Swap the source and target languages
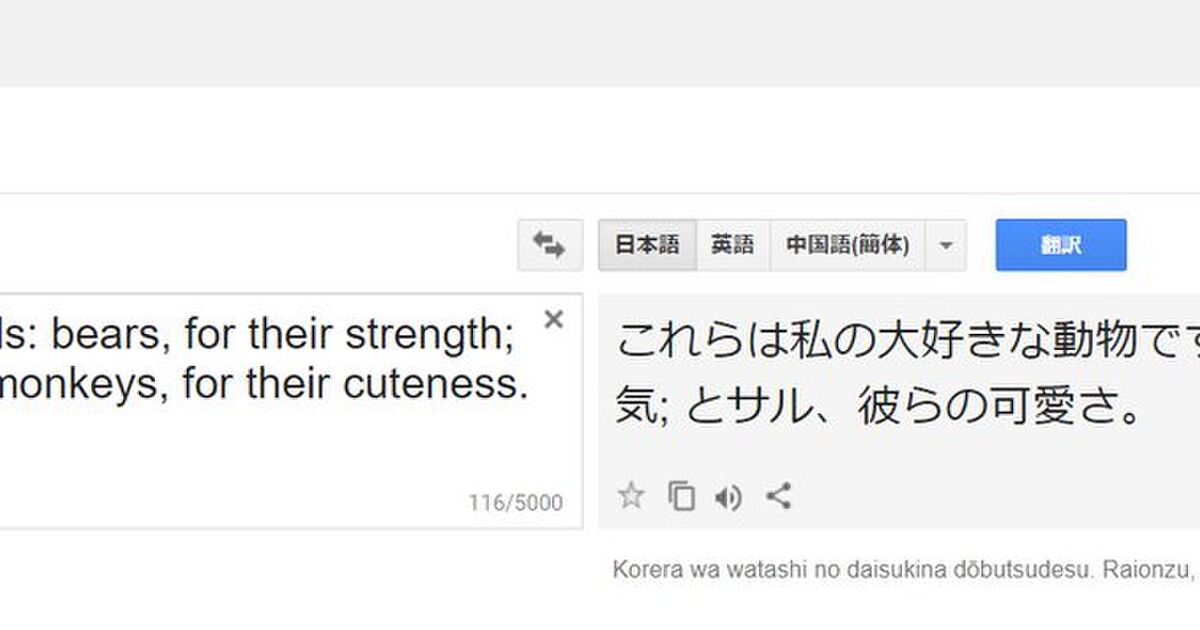 [x=549, y=245]
